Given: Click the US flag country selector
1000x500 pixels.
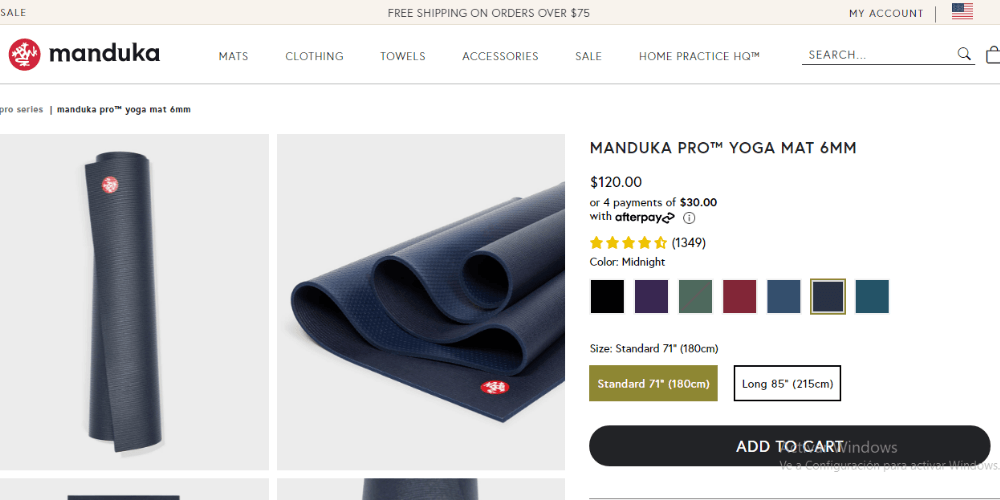Looking at the screenshot, I should pos(962,12).
